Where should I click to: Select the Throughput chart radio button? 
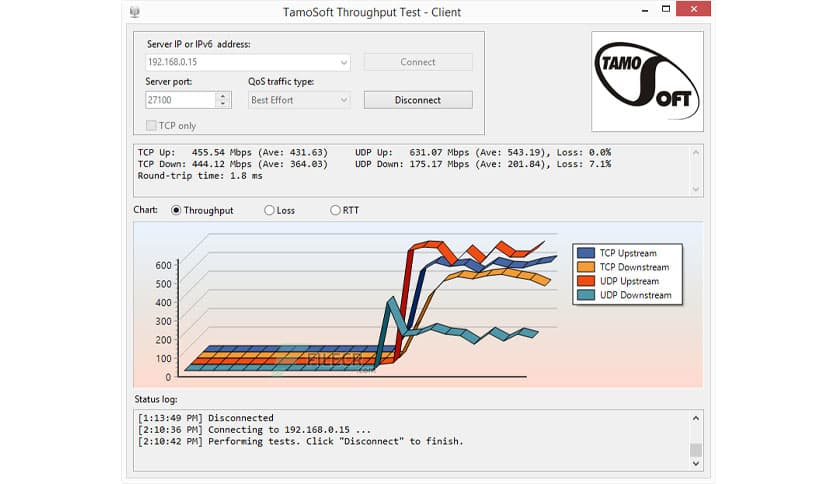(x=175, y=210)
